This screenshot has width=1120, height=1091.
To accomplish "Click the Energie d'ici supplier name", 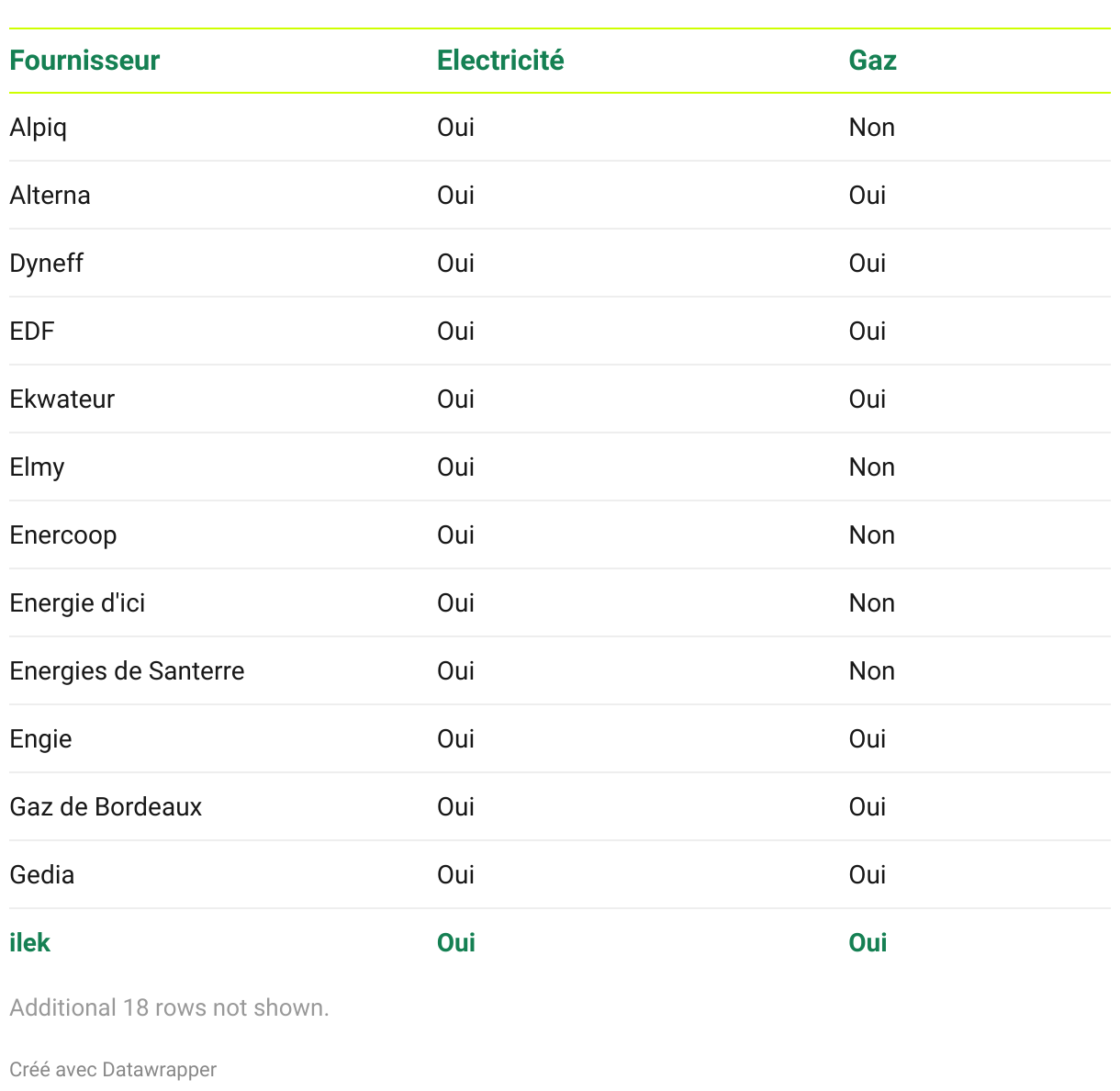I will (x=77, y=603).
